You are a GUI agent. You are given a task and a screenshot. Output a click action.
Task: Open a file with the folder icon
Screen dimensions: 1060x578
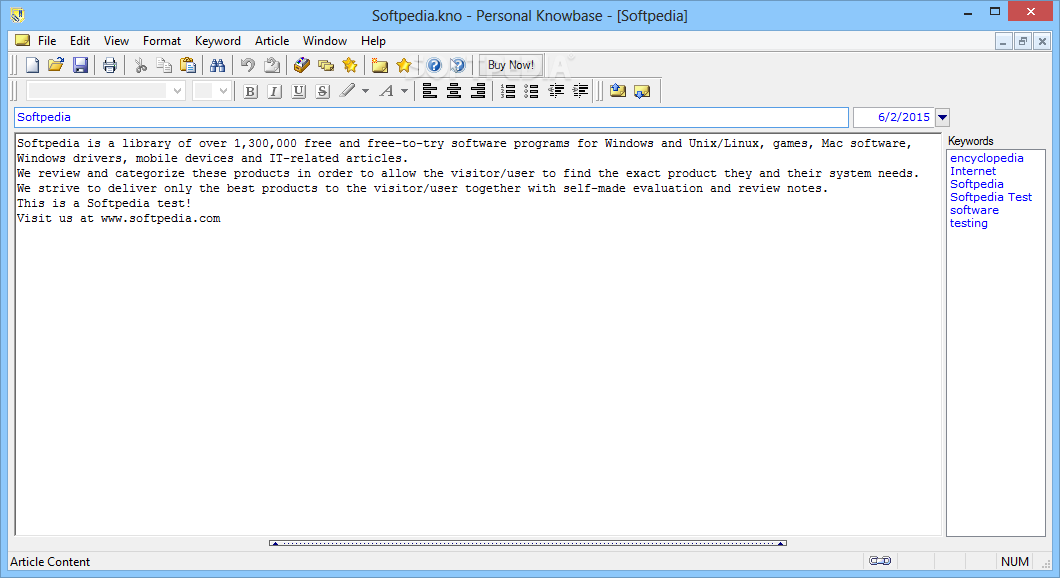(x=55, y=65)
